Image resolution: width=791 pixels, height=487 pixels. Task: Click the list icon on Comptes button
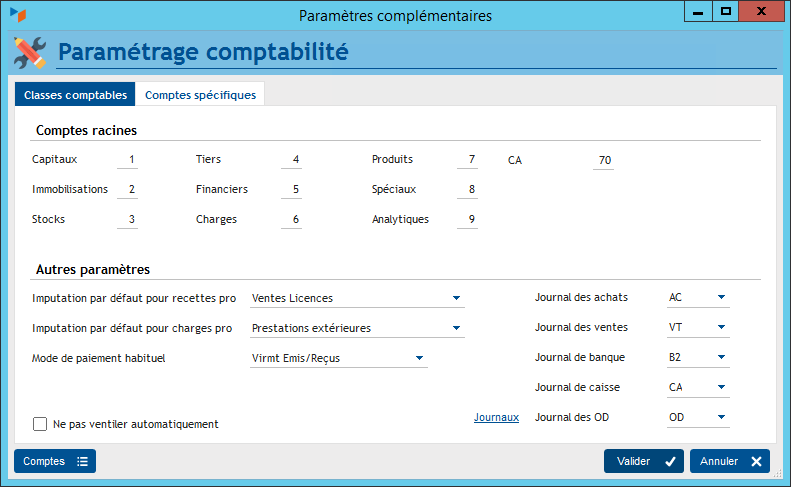pos(83,461)
